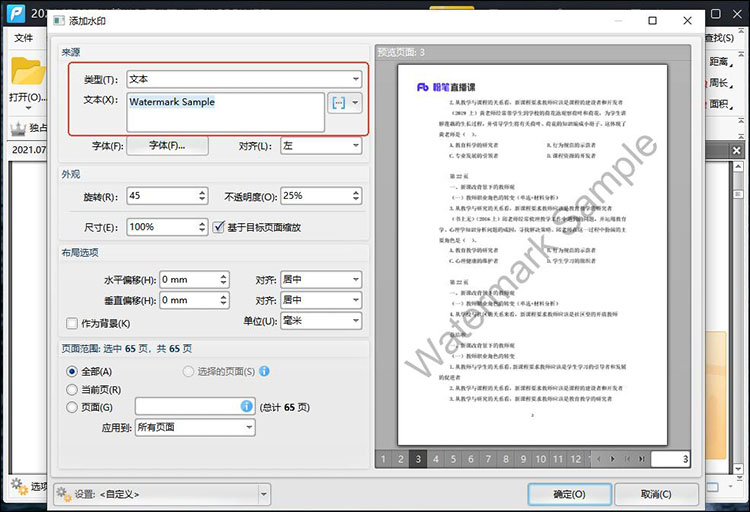750x512 pixels.
Task: Maximize the 添加水印 dialog
Action: (652, 21)
